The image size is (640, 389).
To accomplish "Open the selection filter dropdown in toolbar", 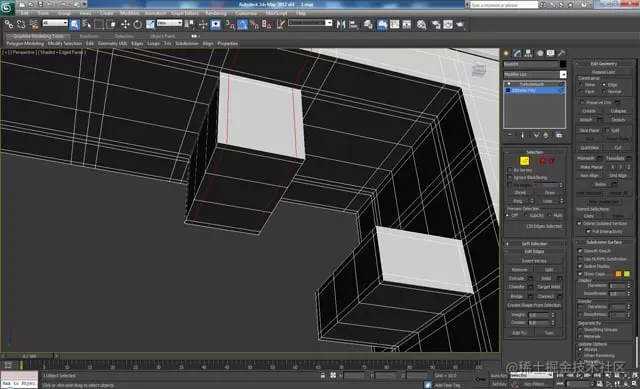I will pyautogui.click(x=55, y=23).
